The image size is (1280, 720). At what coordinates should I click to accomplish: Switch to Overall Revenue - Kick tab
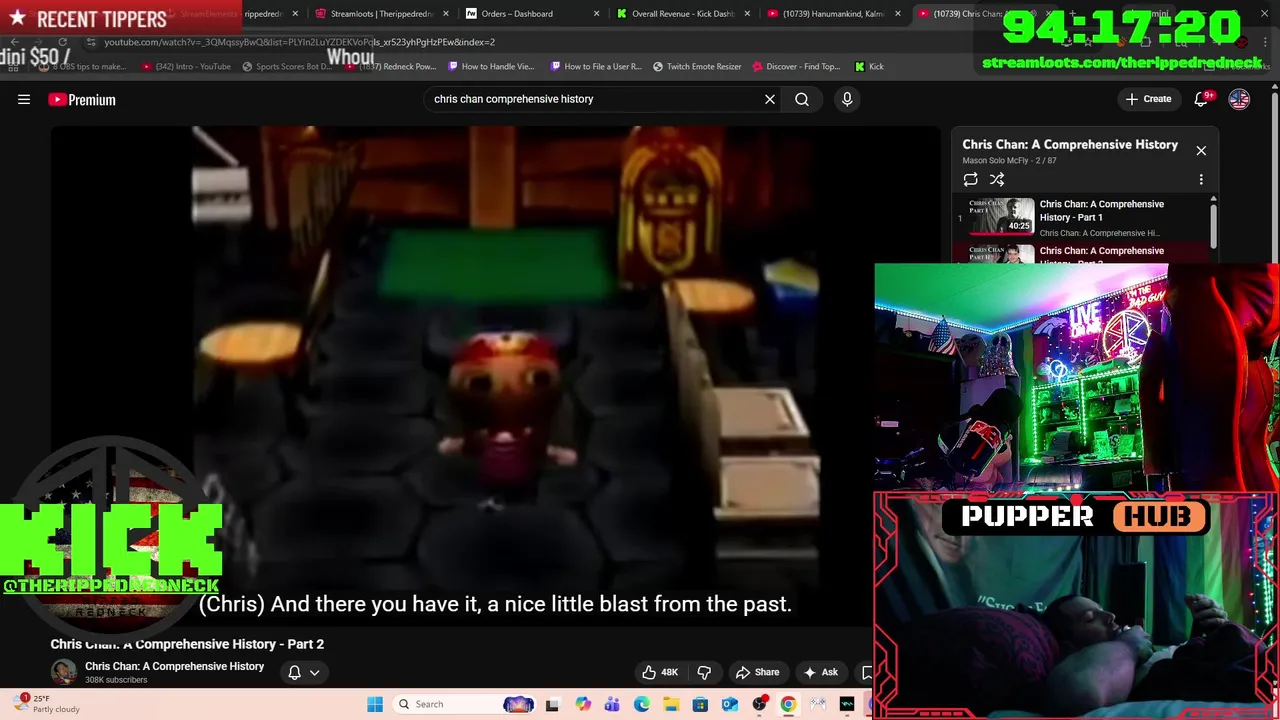[682, 14]
